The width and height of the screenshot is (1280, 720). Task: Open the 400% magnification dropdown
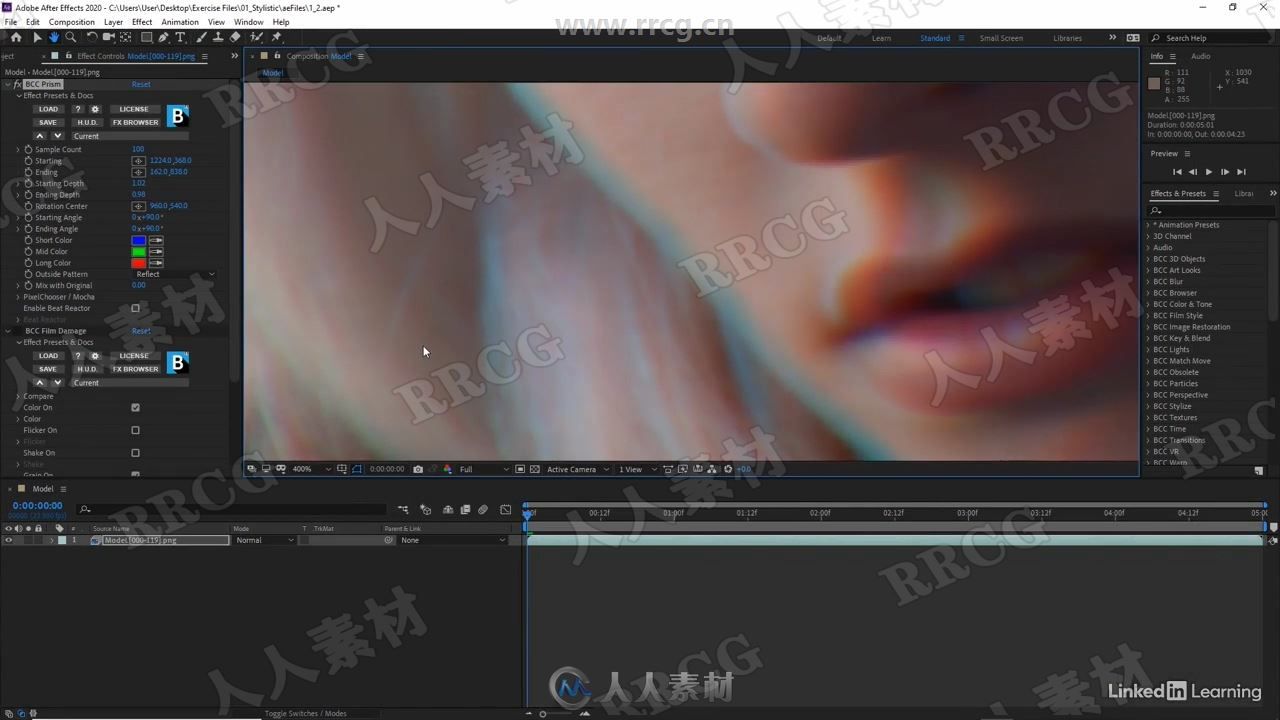[311, 469]
